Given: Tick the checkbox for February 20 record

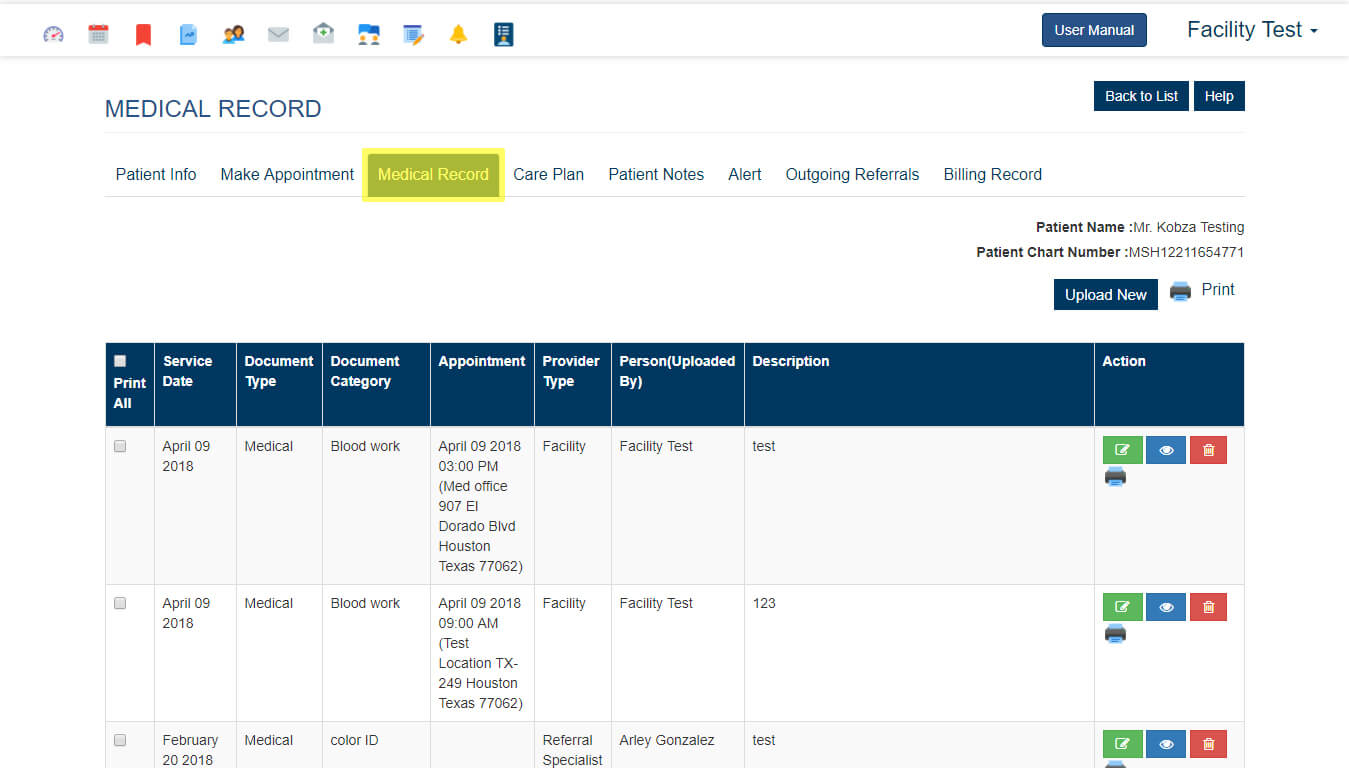Looking at the screenshot, I should pyautogui.click(x=120, y=741).
